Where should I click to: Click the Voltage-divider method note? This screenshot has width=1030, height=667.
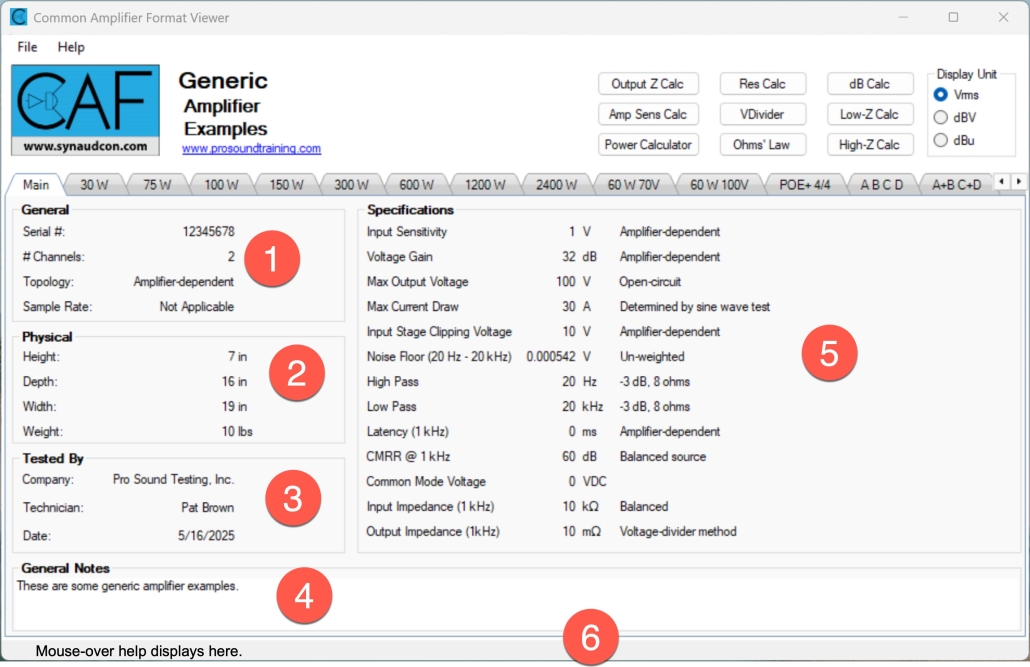click(678, 532)
